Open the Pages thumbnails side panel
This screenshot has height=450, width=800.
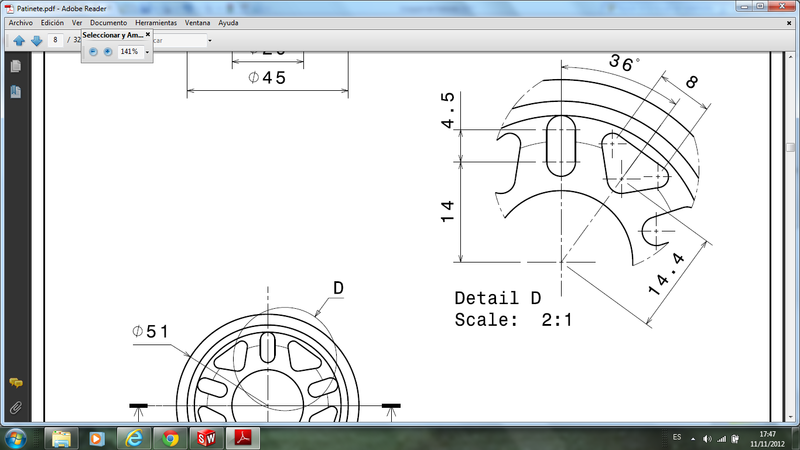click(16, 66)
